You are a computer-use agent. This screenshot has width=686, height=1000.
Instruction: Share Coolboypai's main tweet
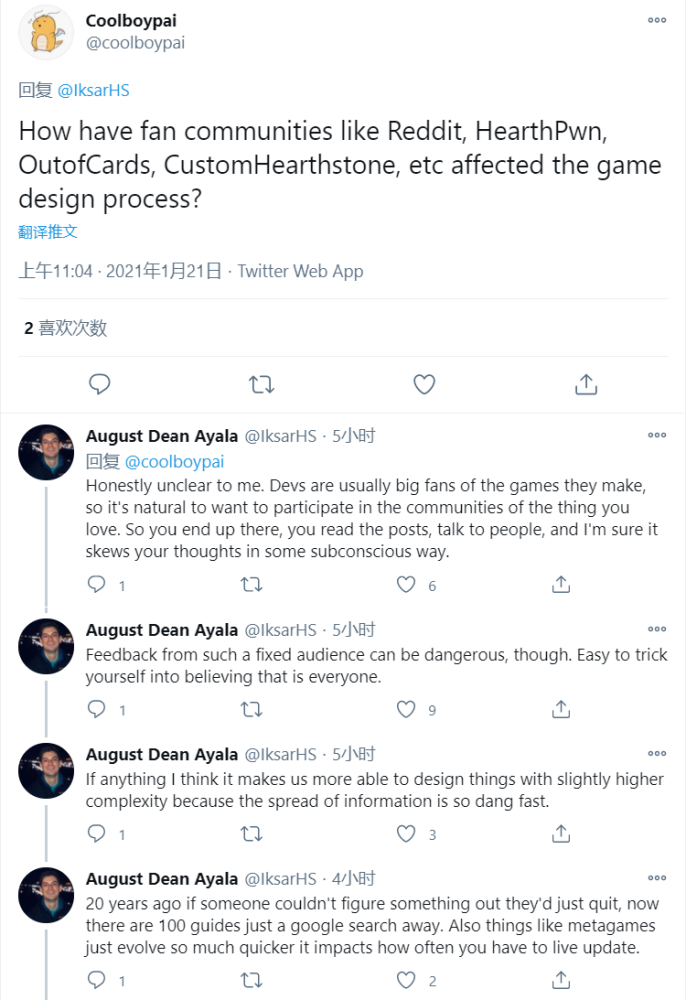point(587,384)
